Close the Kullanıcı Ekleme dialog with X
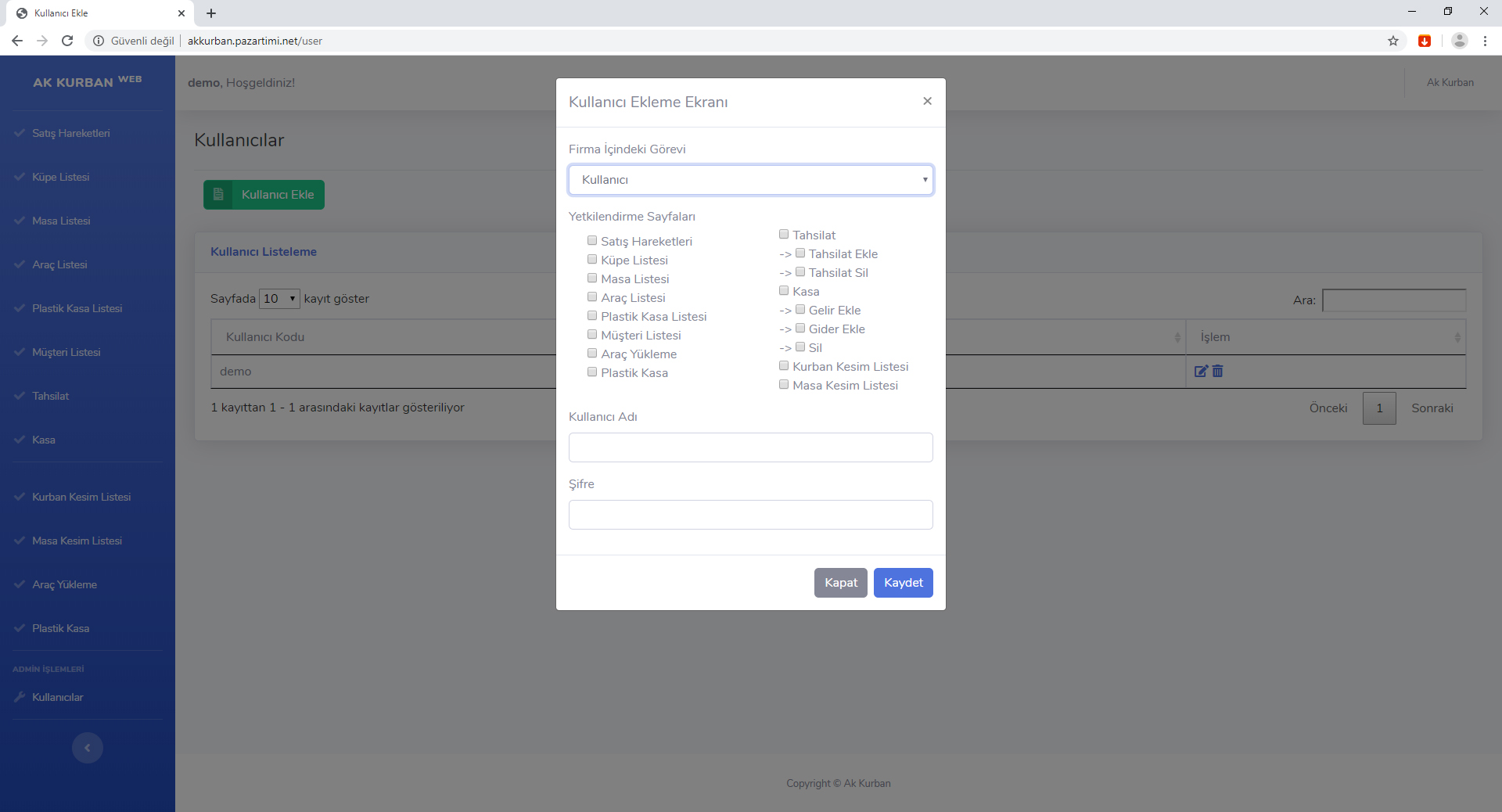 click(x=927, y=101)
